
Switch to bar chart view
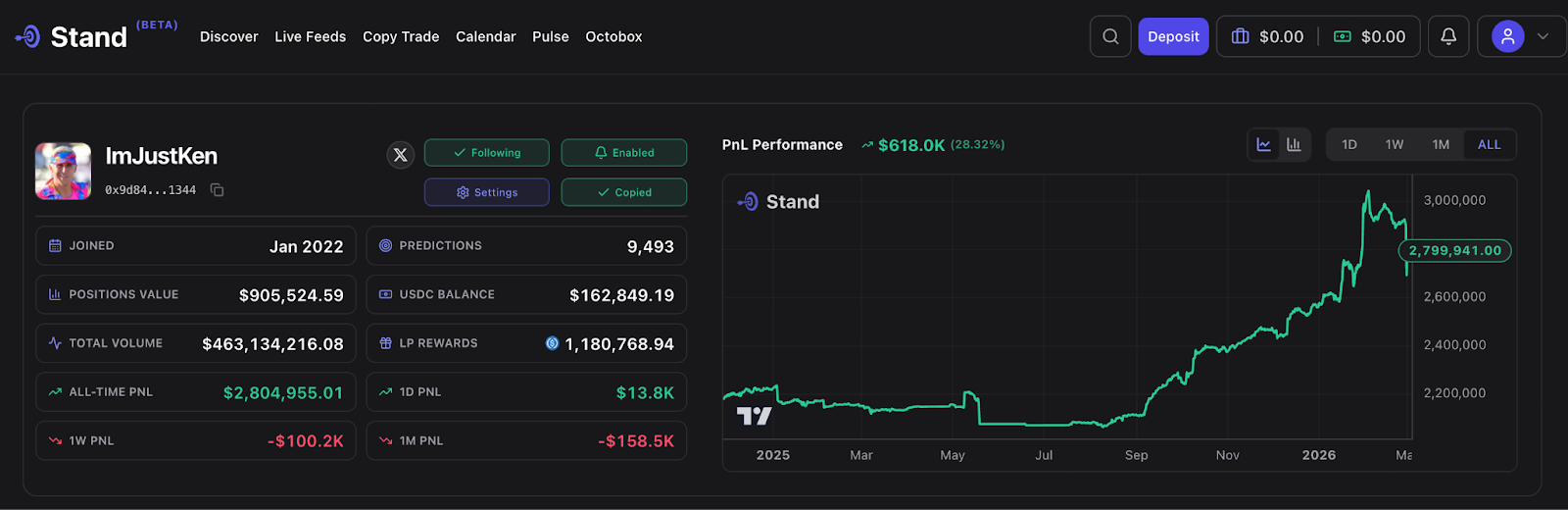click(x=1294, y=144)
